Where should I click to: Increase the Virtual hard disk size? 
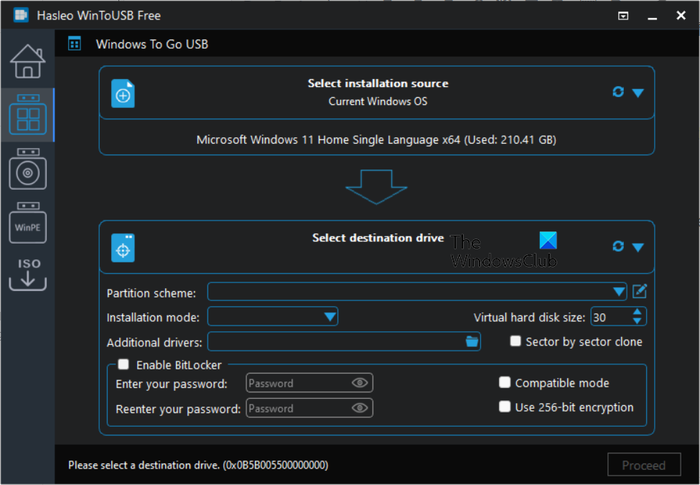tap(637, 312)
